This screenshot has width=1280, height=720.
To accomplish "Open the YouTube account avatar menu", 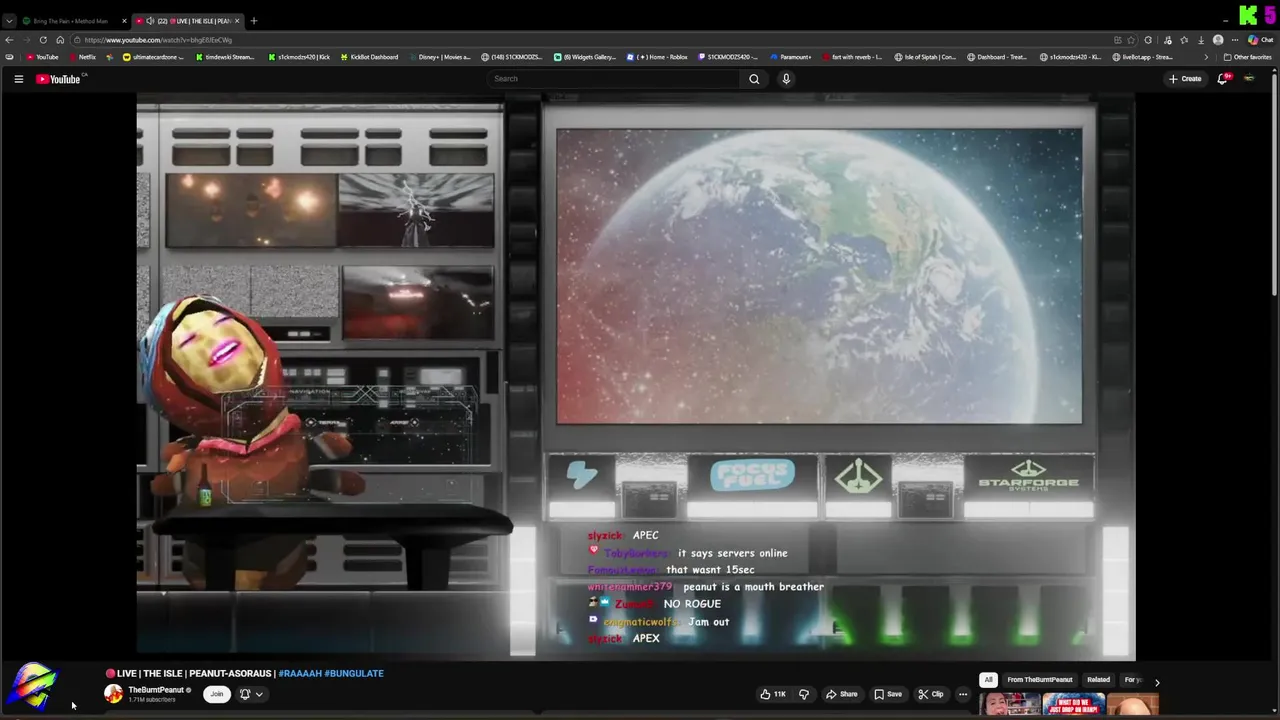I will click(x=1249, y=79).
